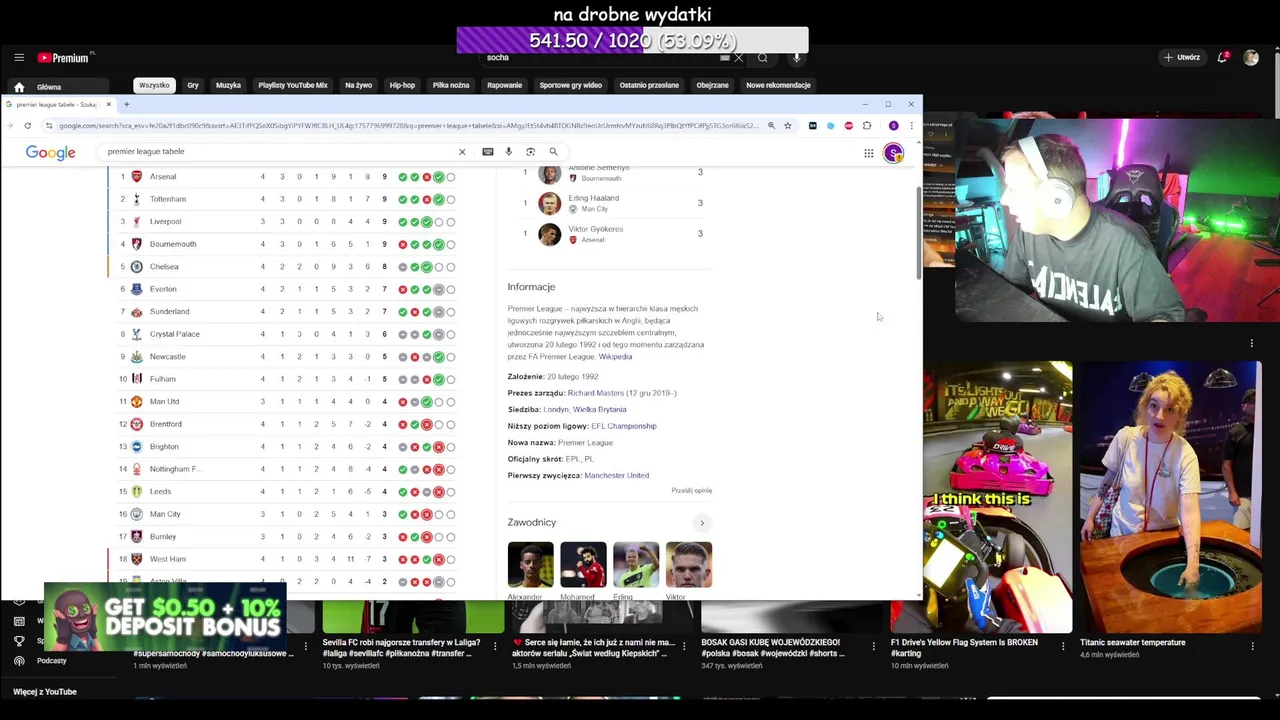Open Chrome extensions puzzle icon
Viewport: 1280px width, 720px height.
point(867,126)
